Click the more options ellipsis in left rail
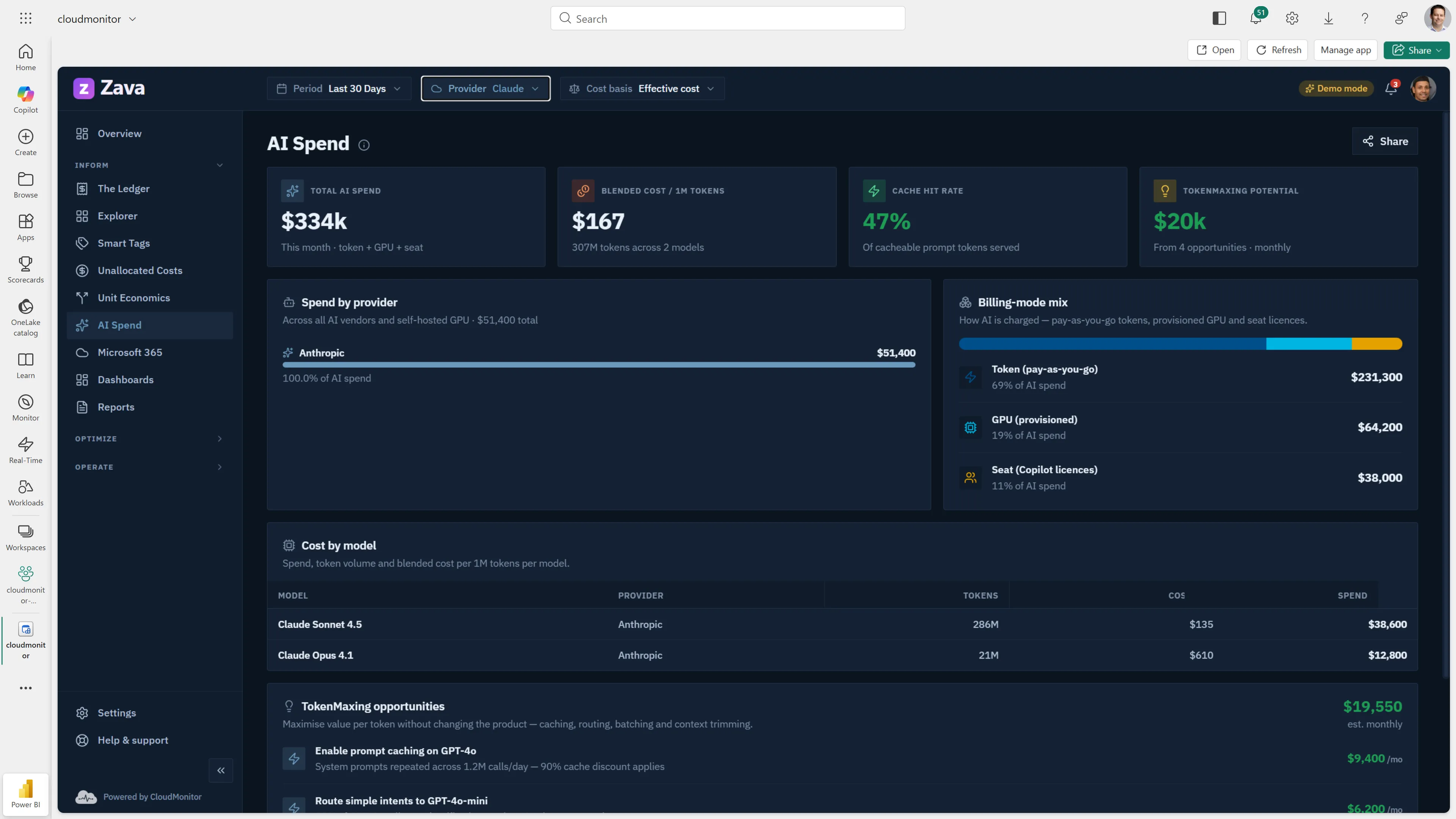Viewport: 1456px width, 819px height. [x=25, y=688]
